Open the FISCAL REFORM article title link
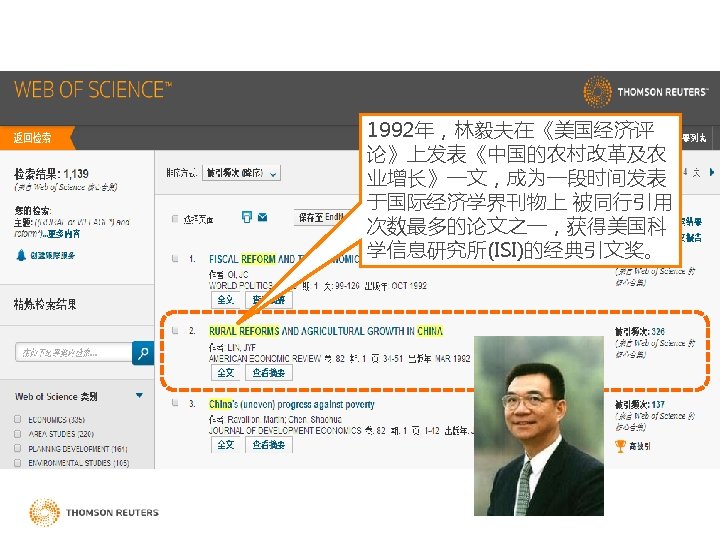Viewport: 720px width, 540px height. (284, 259)
